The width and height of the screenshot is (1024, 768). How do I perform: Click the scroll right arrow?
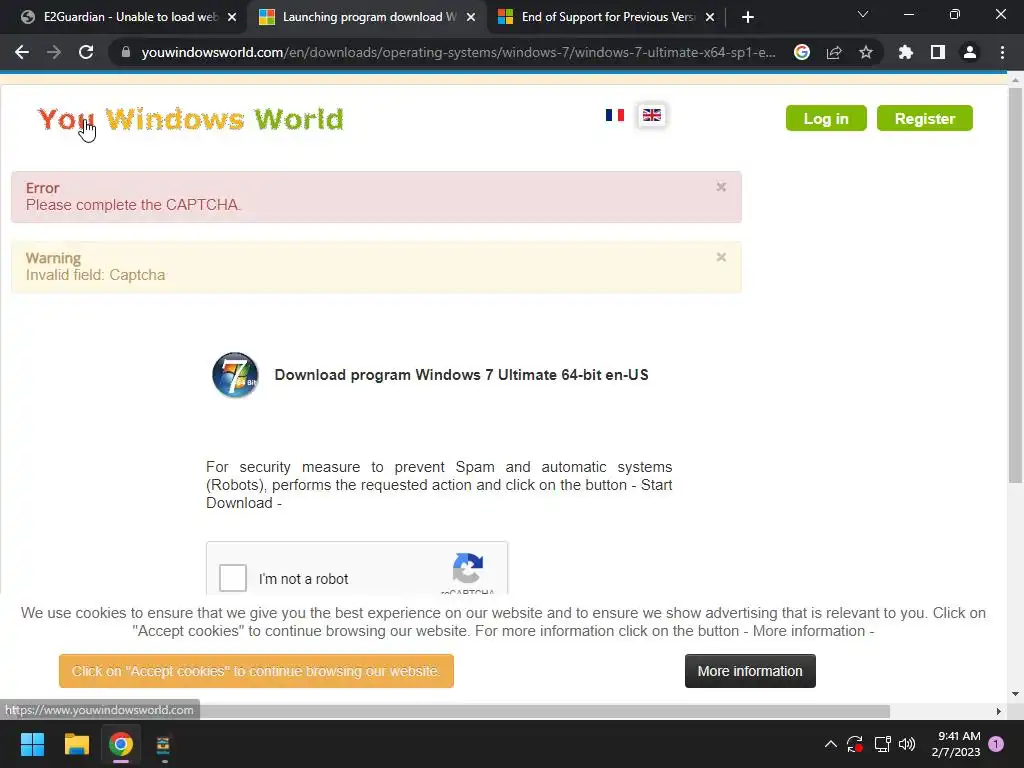click(x=999, y=711)
